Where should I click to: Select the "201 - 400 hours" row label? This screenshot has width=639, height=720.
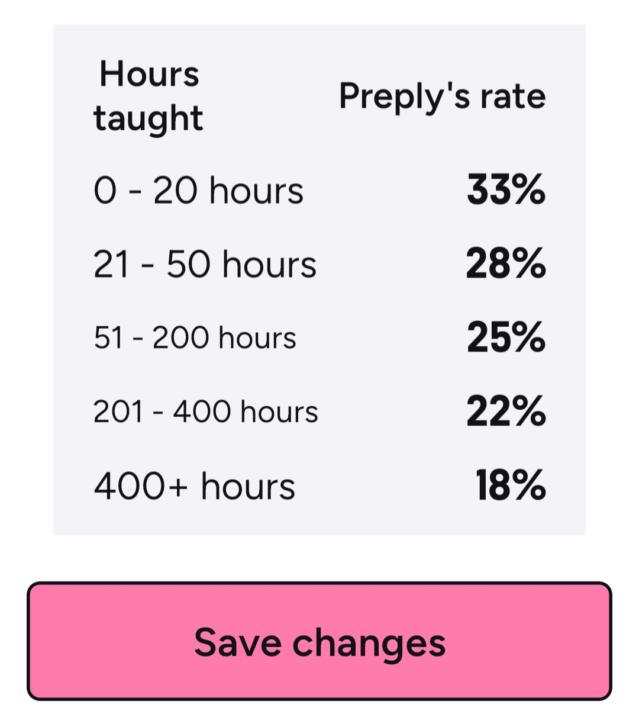[206, 412]
